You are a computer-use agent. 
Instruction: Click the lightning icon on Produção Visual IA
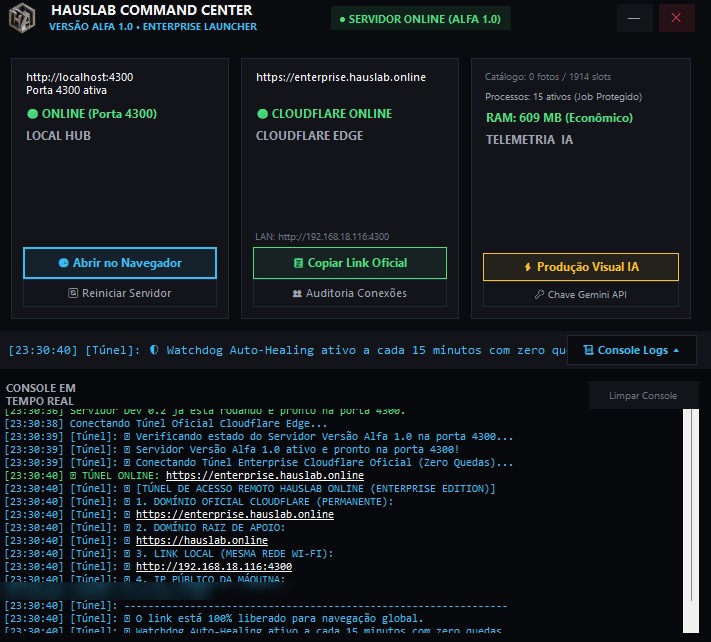coord(528,267)
